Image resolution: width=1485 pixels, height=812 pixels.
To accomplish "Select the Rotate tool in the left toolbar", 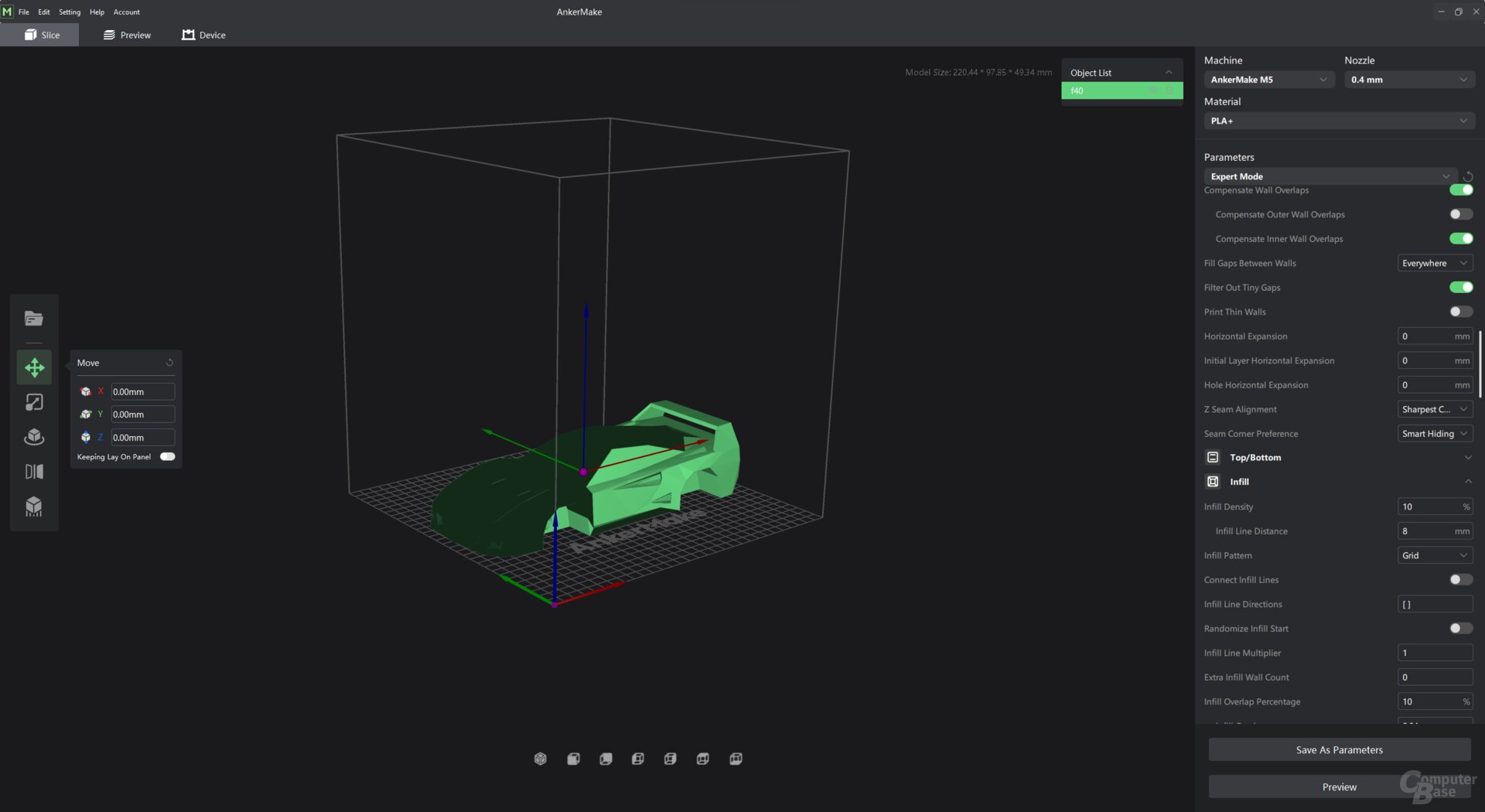I will click(x=34, y=437).
